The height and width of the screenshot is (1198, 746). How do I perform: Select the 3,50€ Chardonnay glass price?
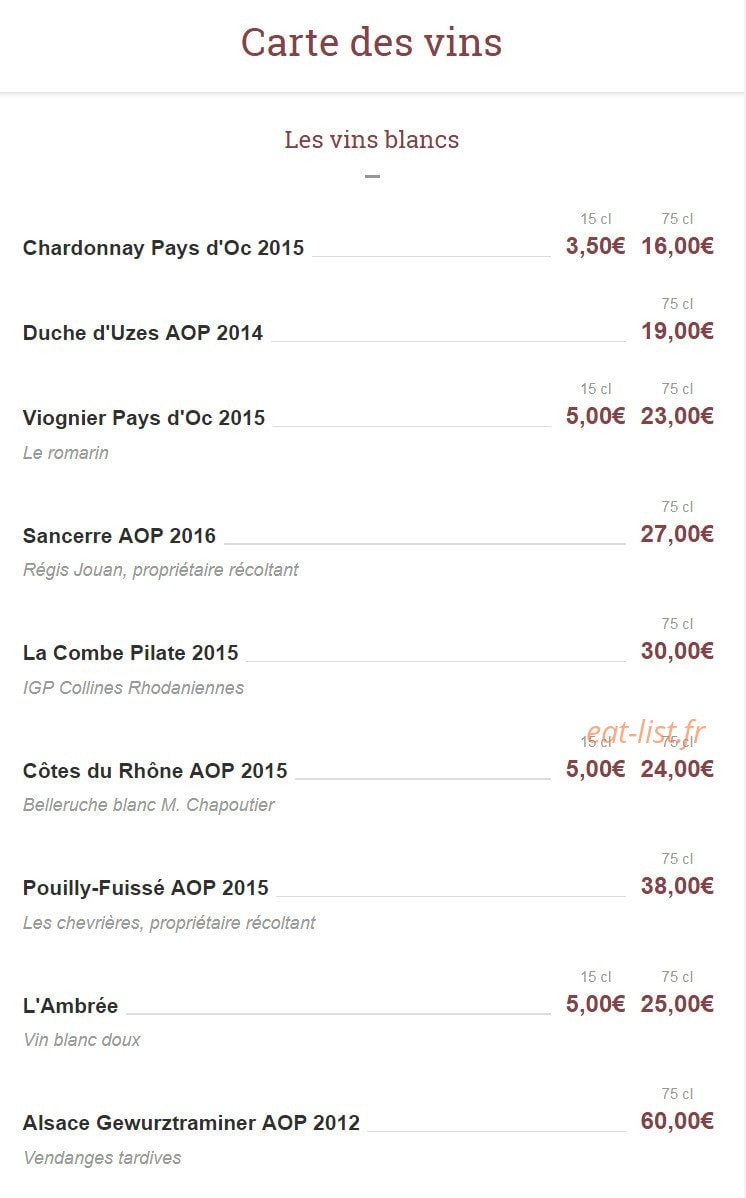(x=595, y=246)
